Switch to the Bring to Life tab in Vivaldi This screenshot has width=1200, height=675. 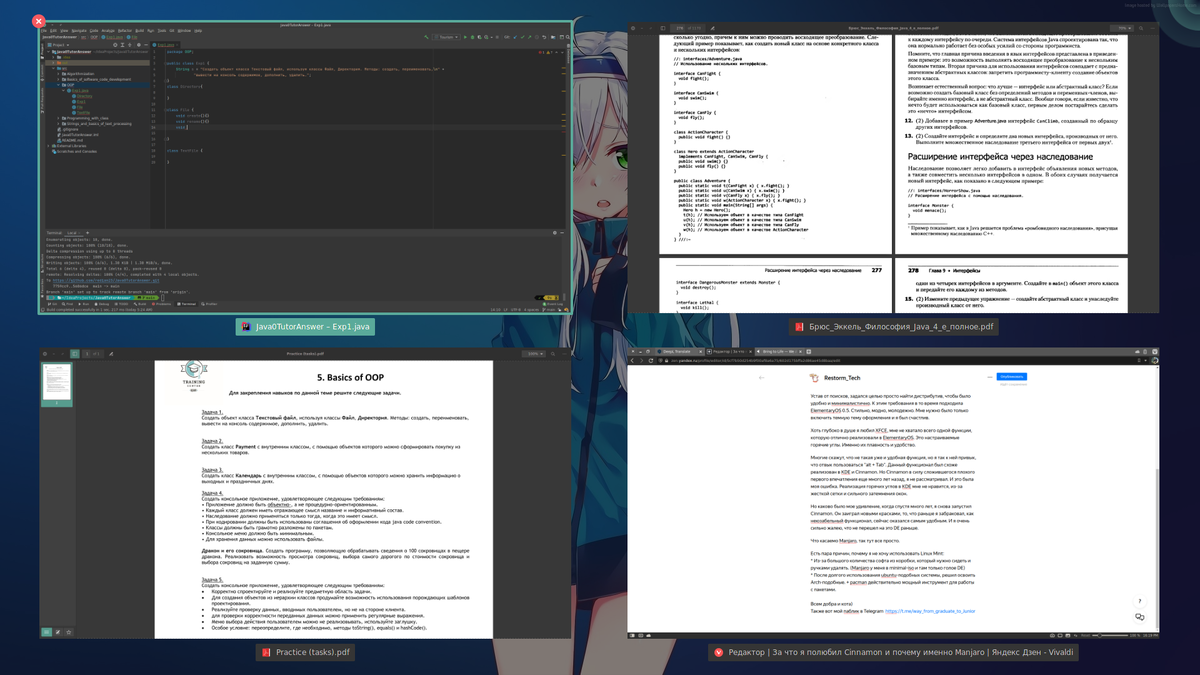(778, 352)
